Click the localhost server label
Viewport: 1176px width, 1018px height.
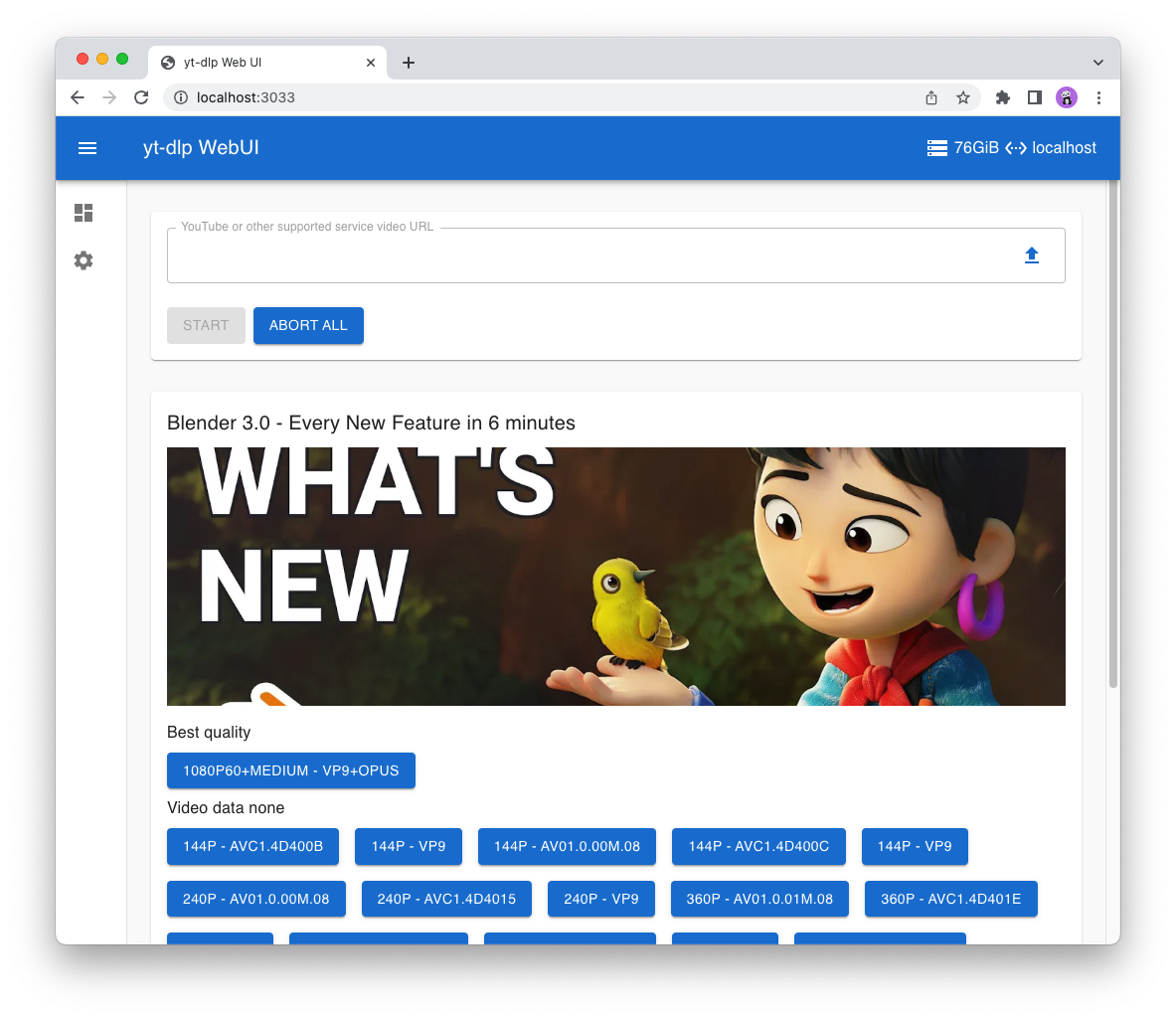(x=1065, y=148)
